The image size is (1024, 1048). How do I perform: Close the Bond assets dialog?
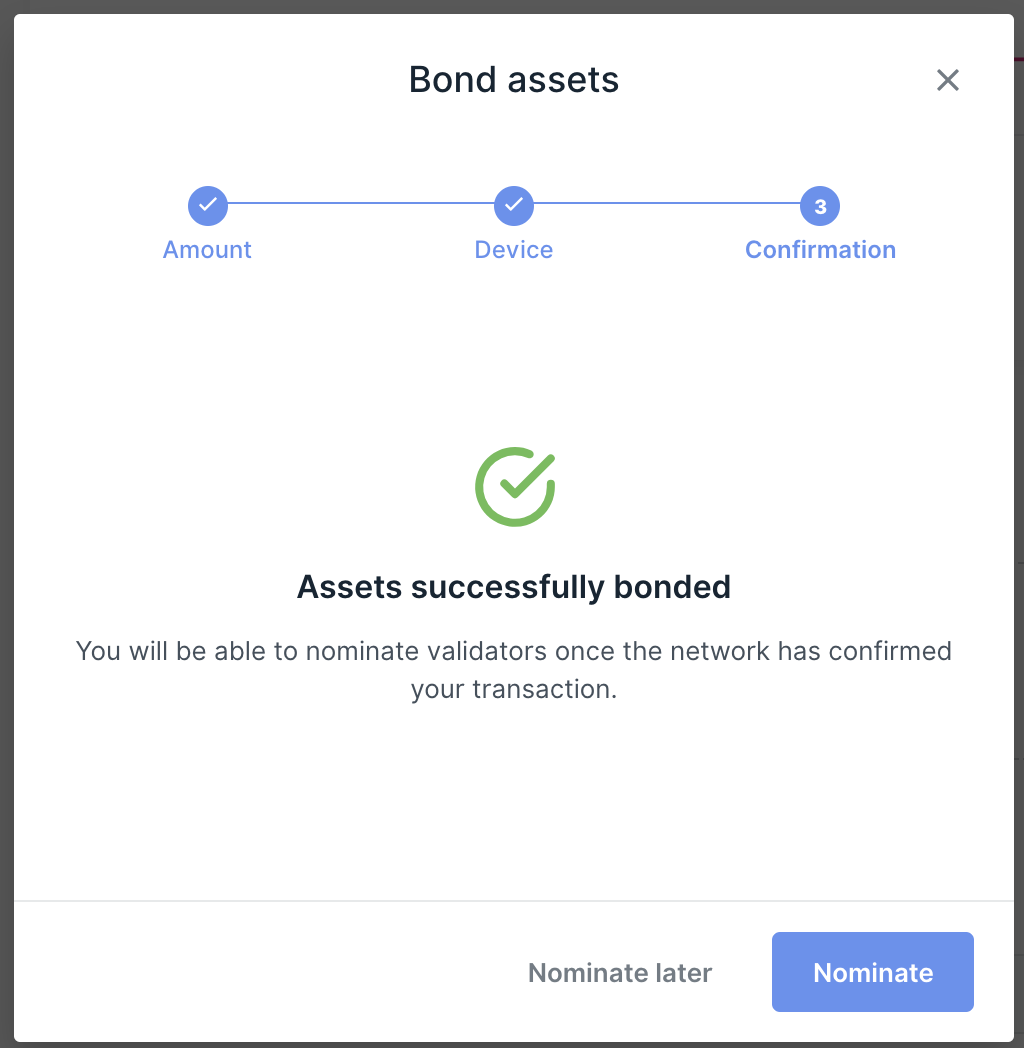point(948,80)
